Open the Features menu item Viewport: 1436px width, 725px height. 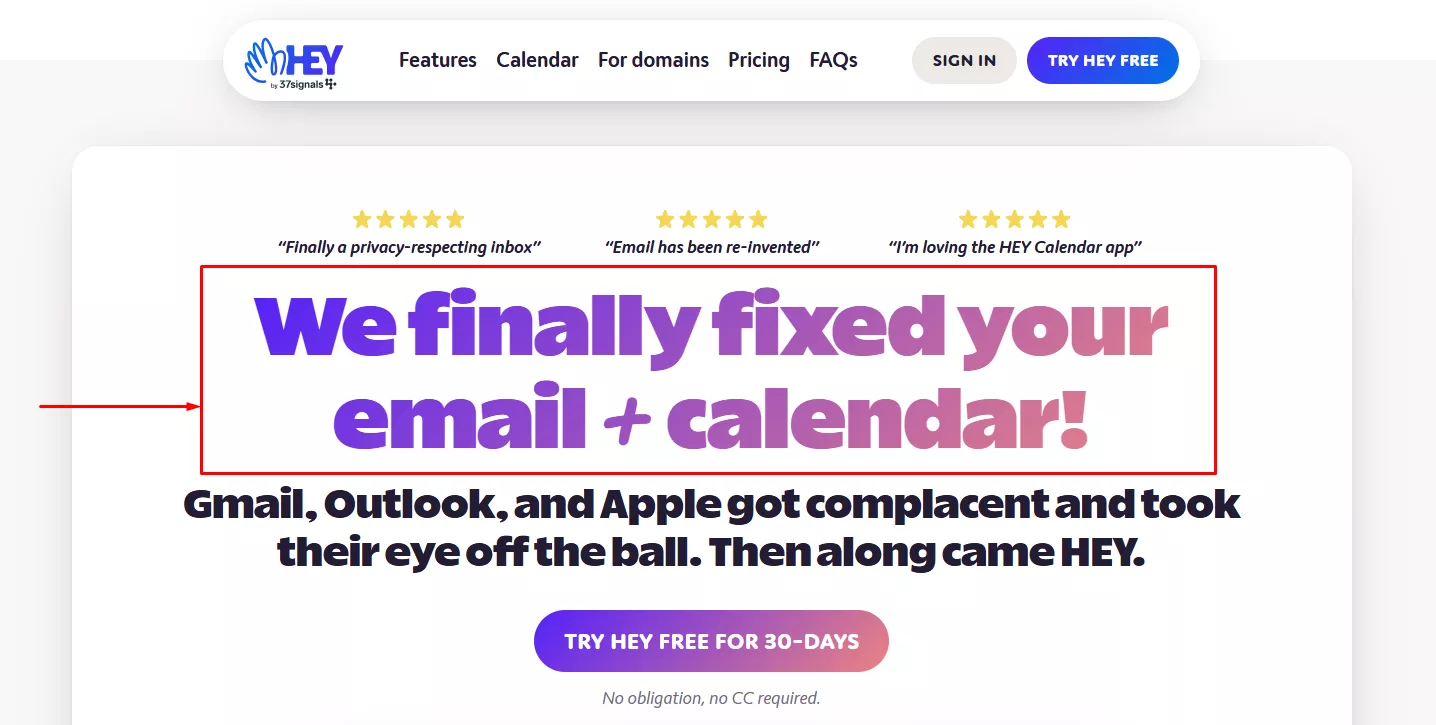point(438,60)
